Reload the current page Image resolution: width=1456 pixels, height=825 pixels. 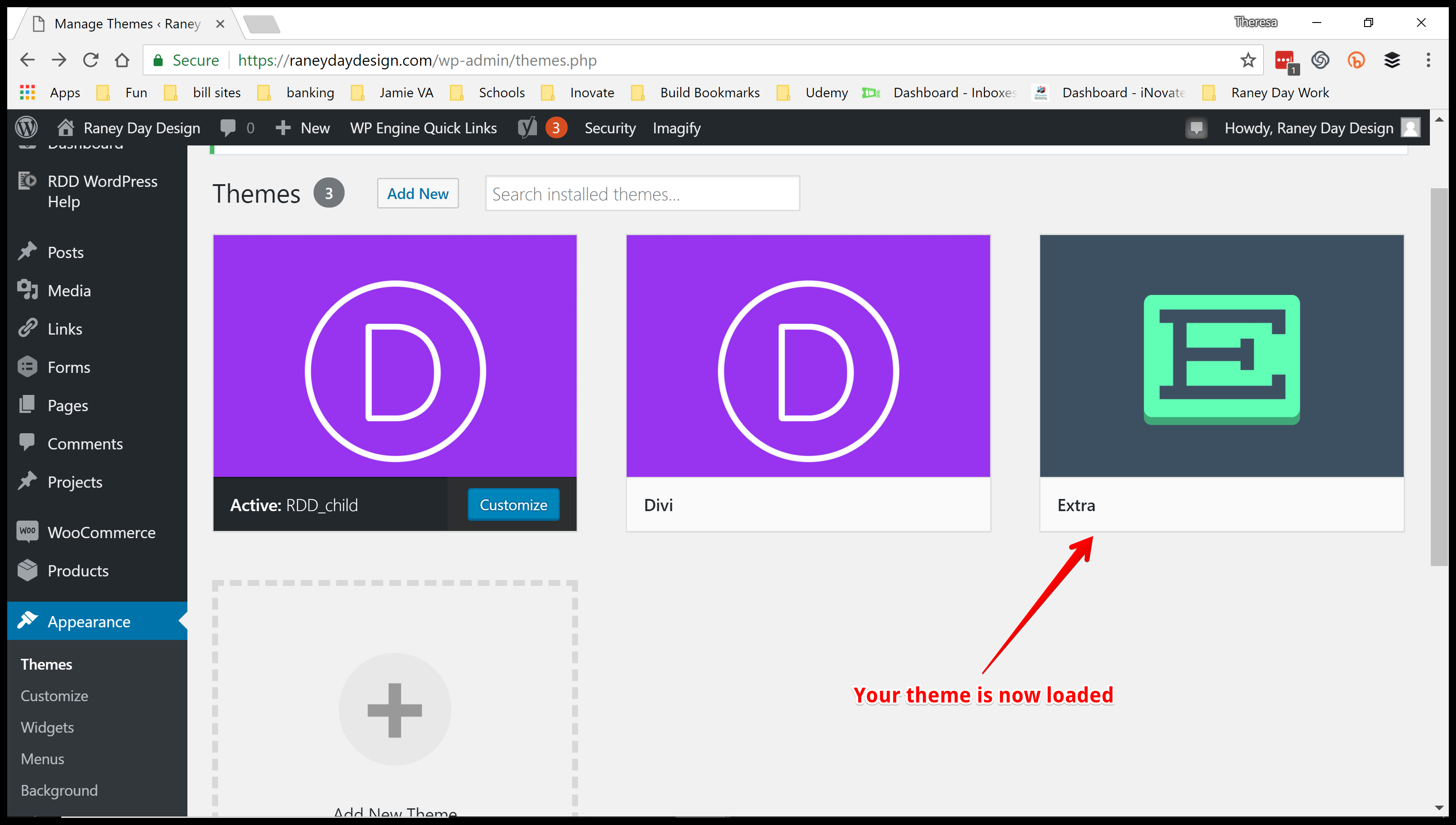pos(91,60)
